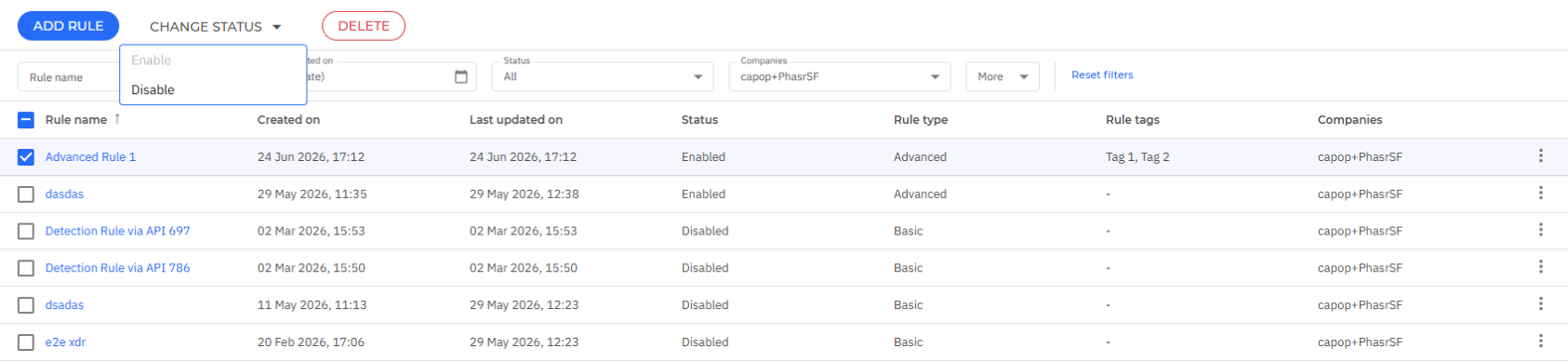Open actions menu for Detection Rule via API 786

point(1540,267)
